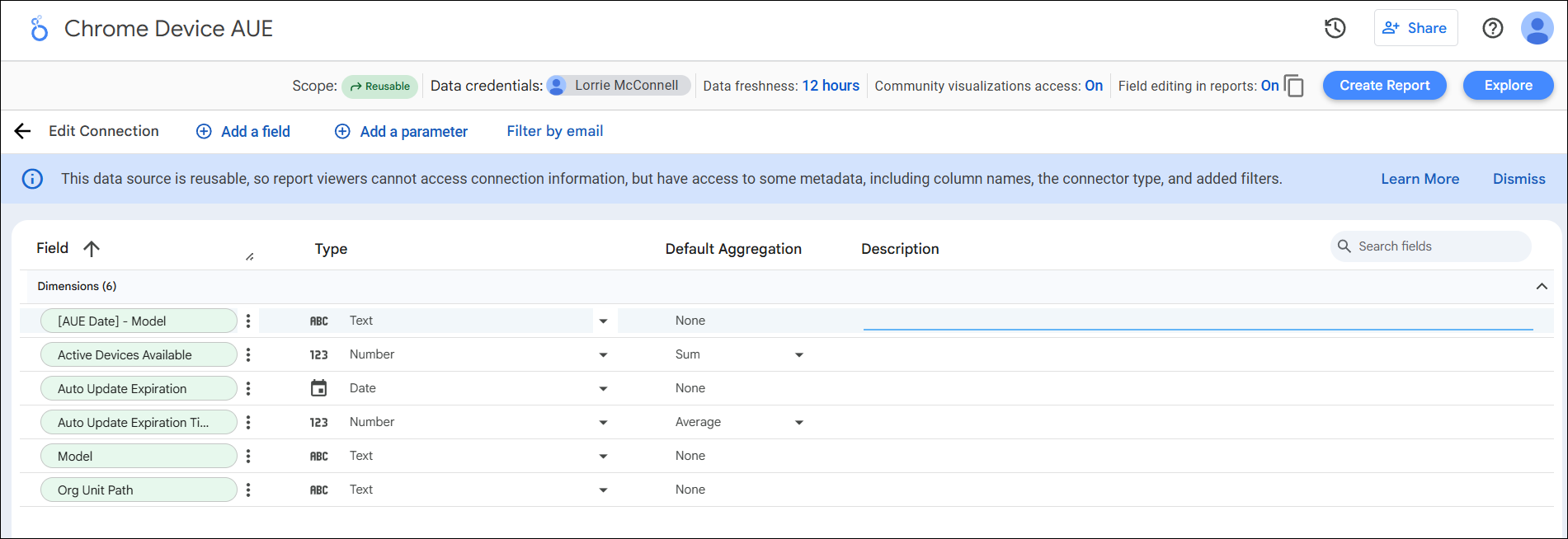Viewport: 1568px width, 539px height.
Task: Click Filter by email
Action: (x=555, y=131)
